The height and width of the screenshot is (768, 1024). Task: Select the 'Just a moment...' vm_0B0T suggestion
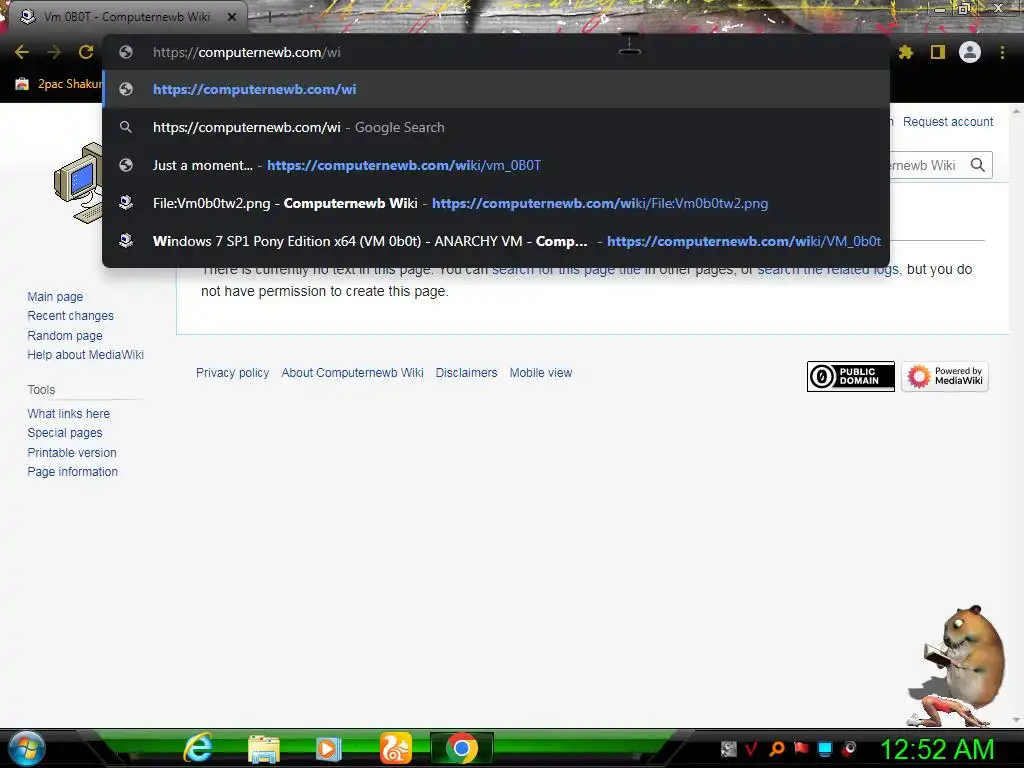coord(496,165)
